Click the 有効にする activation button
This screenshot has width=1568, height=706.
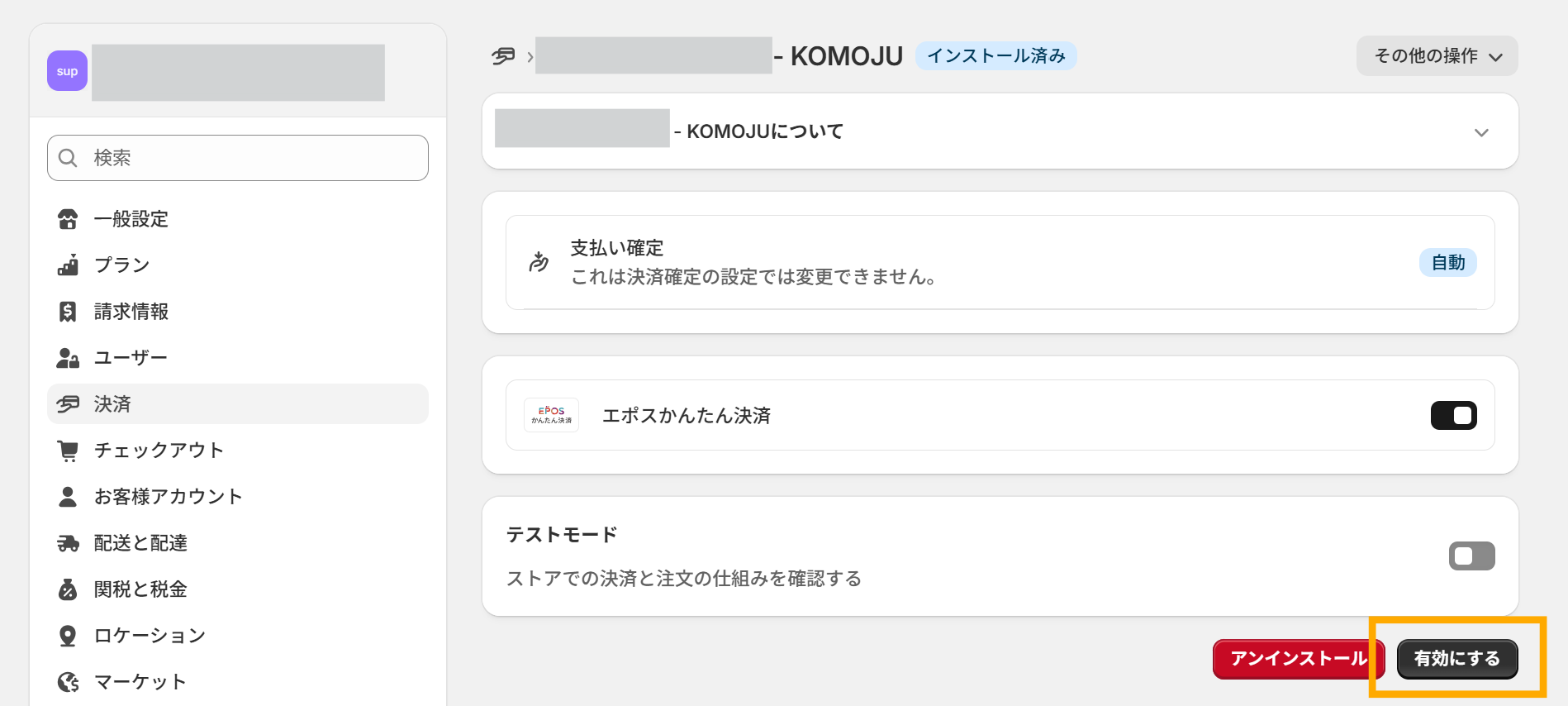point(1456,659)
